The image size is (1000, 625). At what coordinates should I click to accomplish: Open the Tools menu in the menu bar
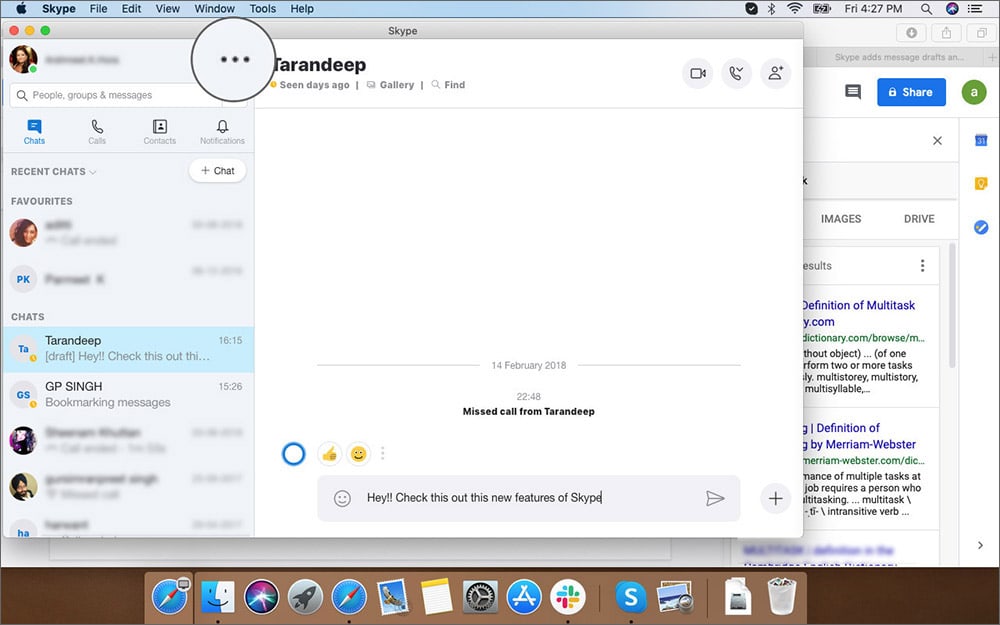(x=262, y=8)
